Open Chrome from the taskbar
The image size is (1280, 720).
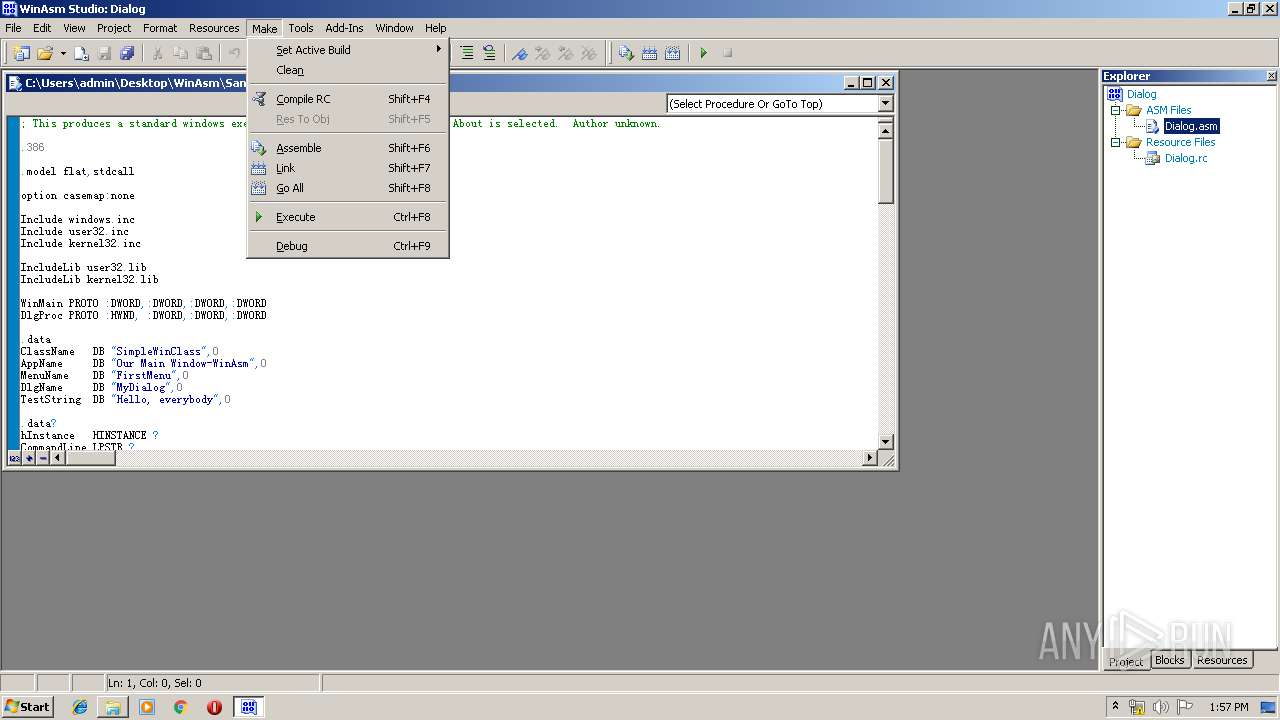pos(180,707)
